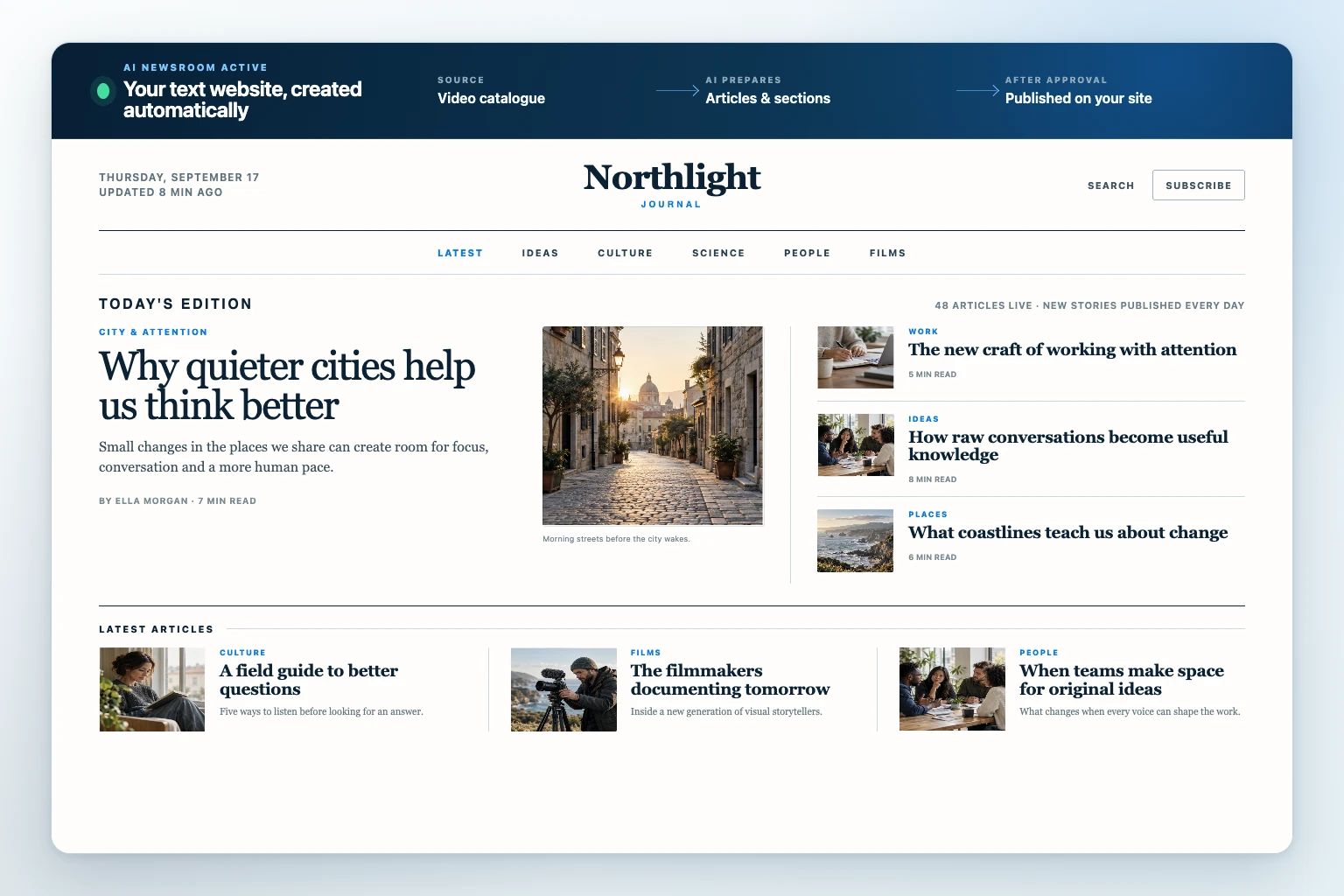Viewport: 1344px width, 896px height.
Task: Click the People label above the teams headline
Action: click(x=1039, y=653)
